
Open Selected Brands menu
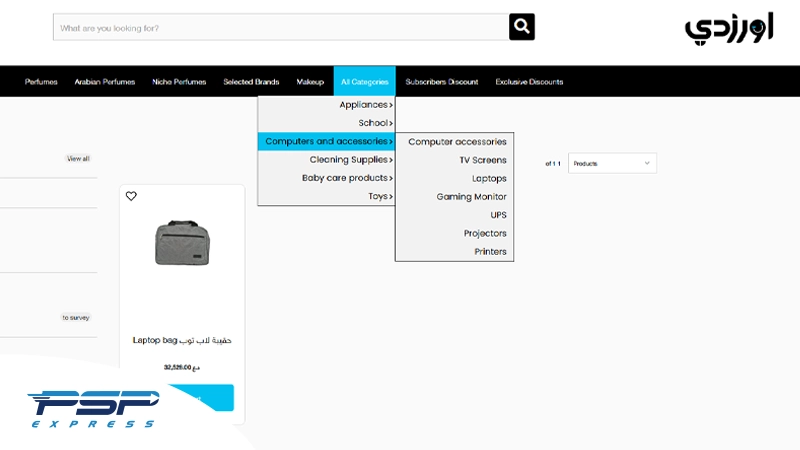[251, 82]
